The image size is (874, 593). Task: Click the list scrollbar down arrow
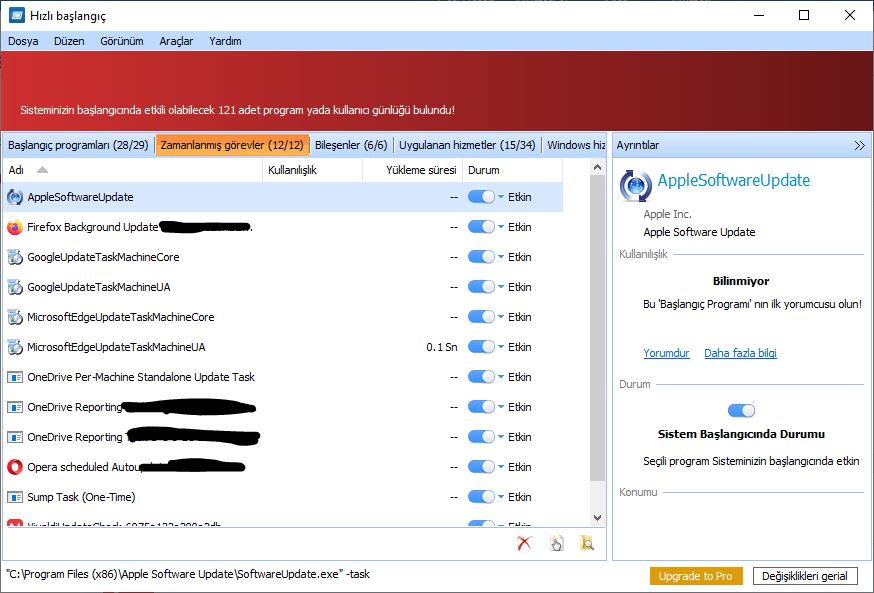coord(598,518)
